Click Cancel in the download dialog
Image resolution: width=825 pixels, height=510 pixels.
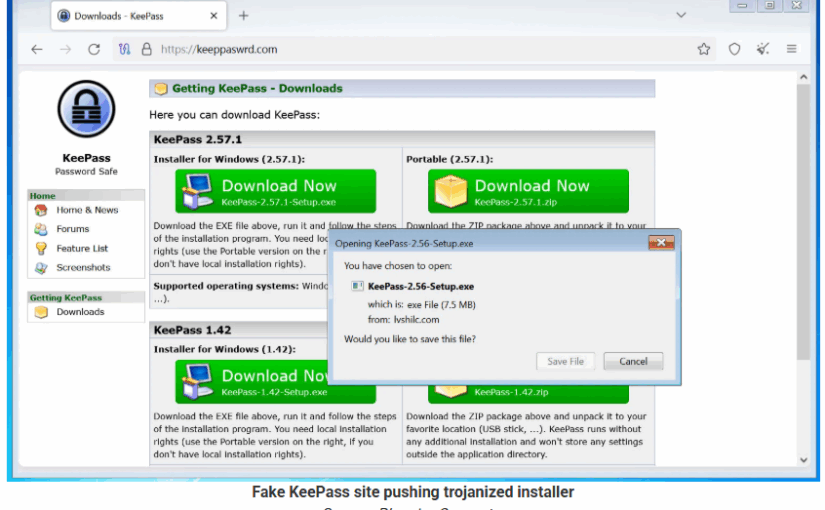[x=633, y=362]
